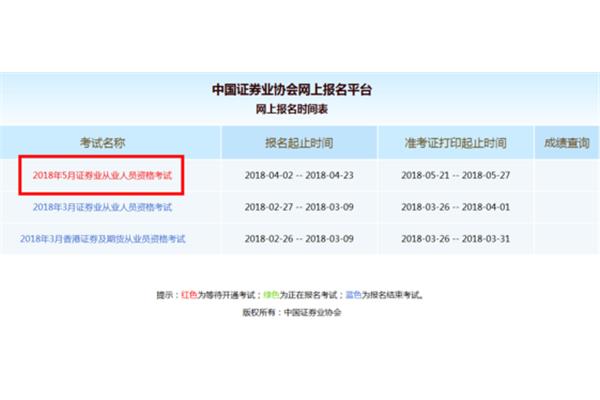Select registration dates 2018-02-27 -- 2018-03-09
The width and height of the screenshot is (600, 400).
point(299,207)
